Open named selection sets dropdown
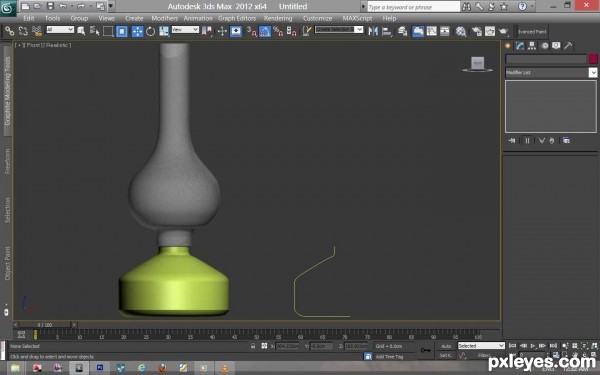This screenshot has height=375, width=600. click(339, 29)
